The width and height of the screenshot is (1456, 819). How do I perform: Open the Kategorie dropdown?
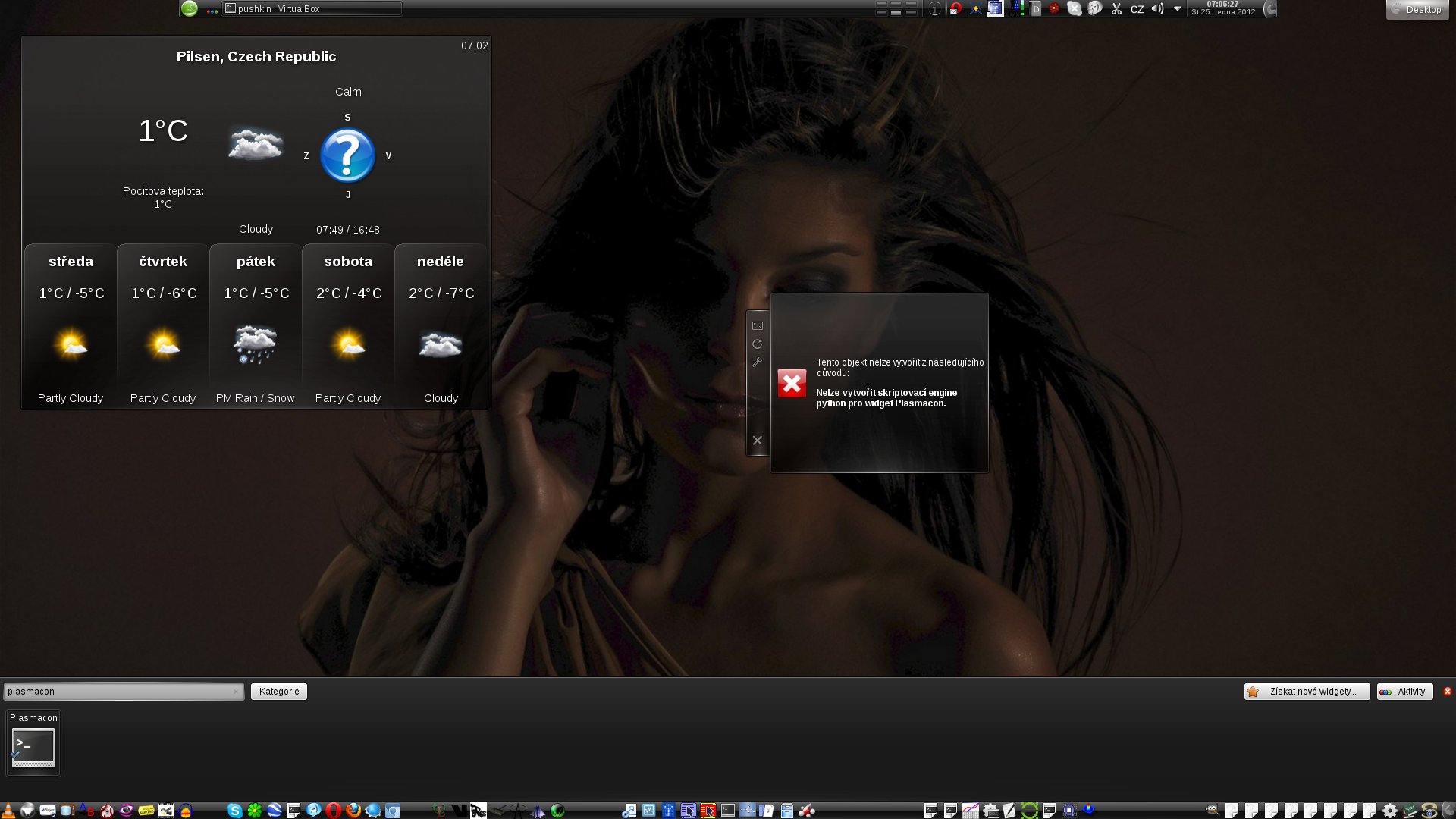tap(278, 692)
